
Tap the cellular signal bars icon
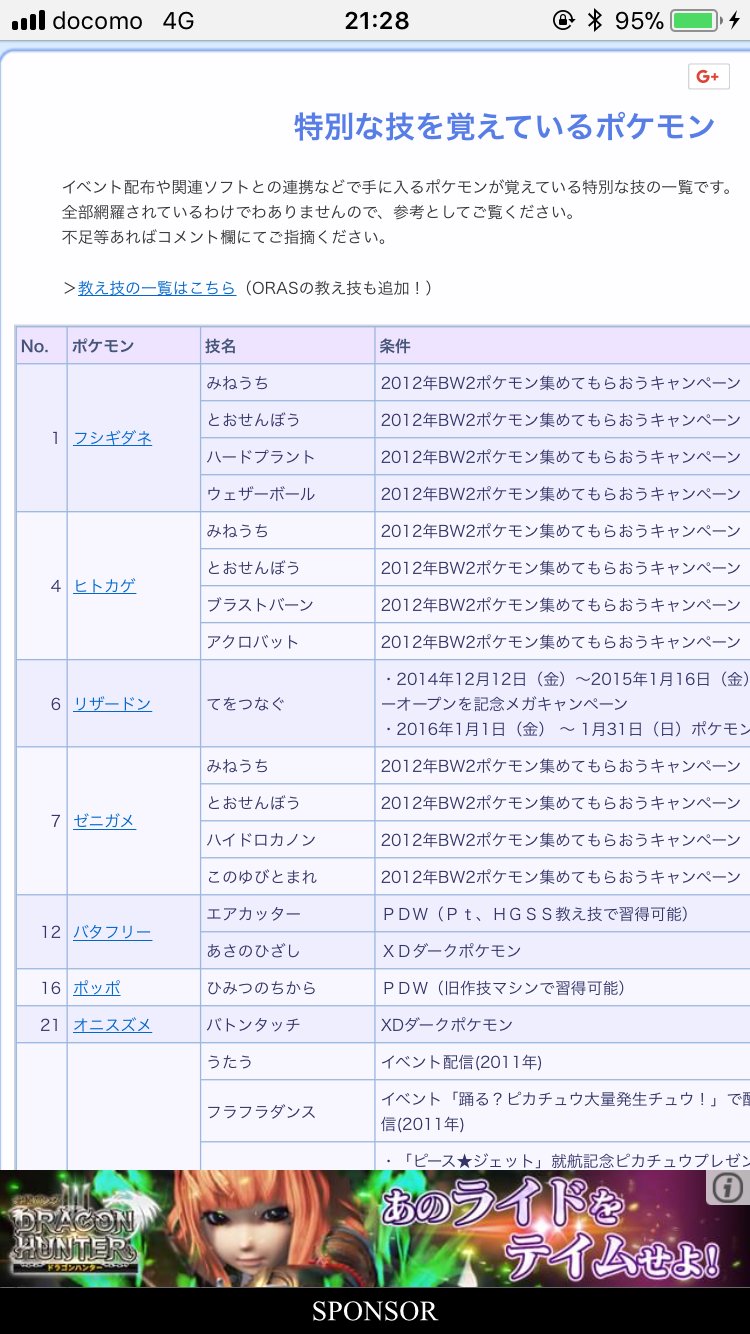28,21
